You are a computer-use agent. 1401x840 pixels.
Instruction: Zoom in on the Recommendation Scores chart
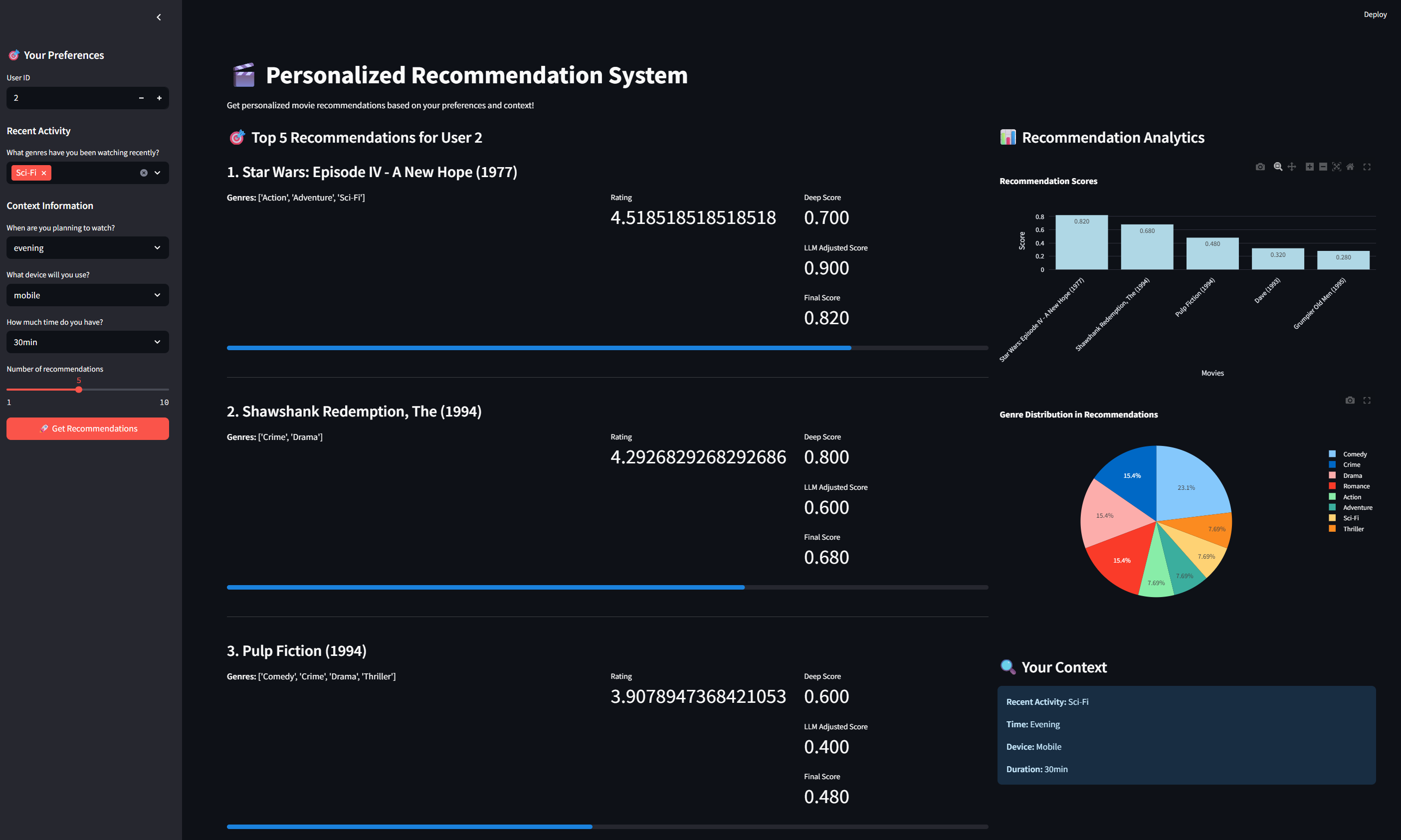coord(1309,167)
